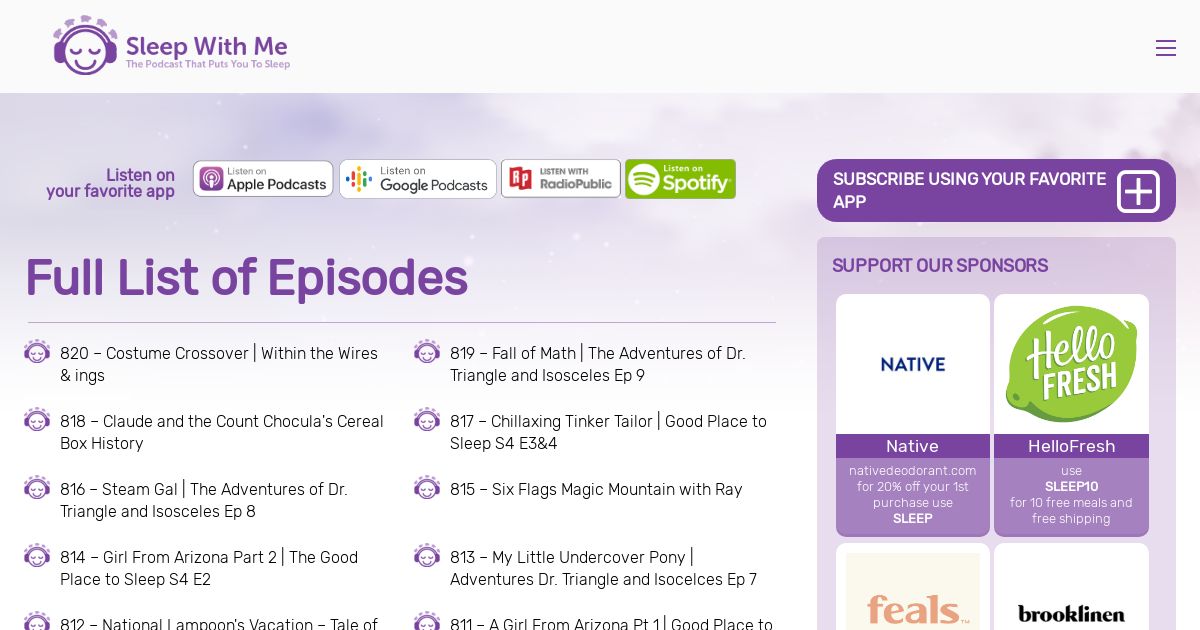Viewport: 1200px width, 630px height.
Task: Click the Native sponsor name label
Action: click(x=913, y=446)
